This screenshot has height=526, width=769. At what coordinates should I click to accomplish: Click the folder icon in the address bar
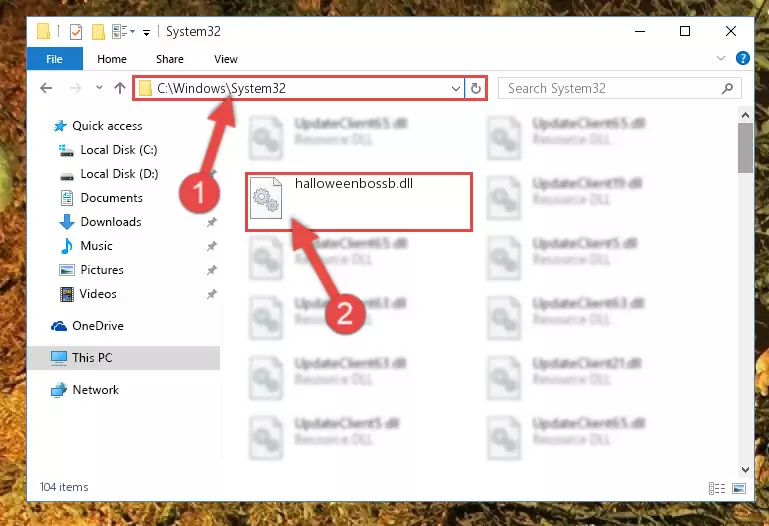145,89
